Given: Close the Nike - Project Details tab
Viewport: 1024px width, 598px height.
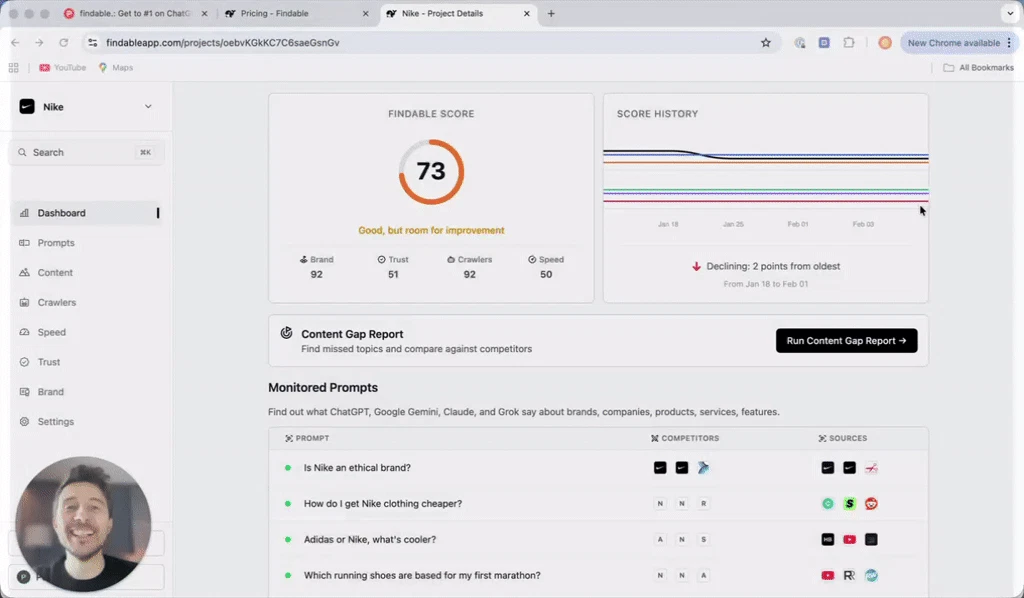Looking at the screenshot, I should pos(526,13).
